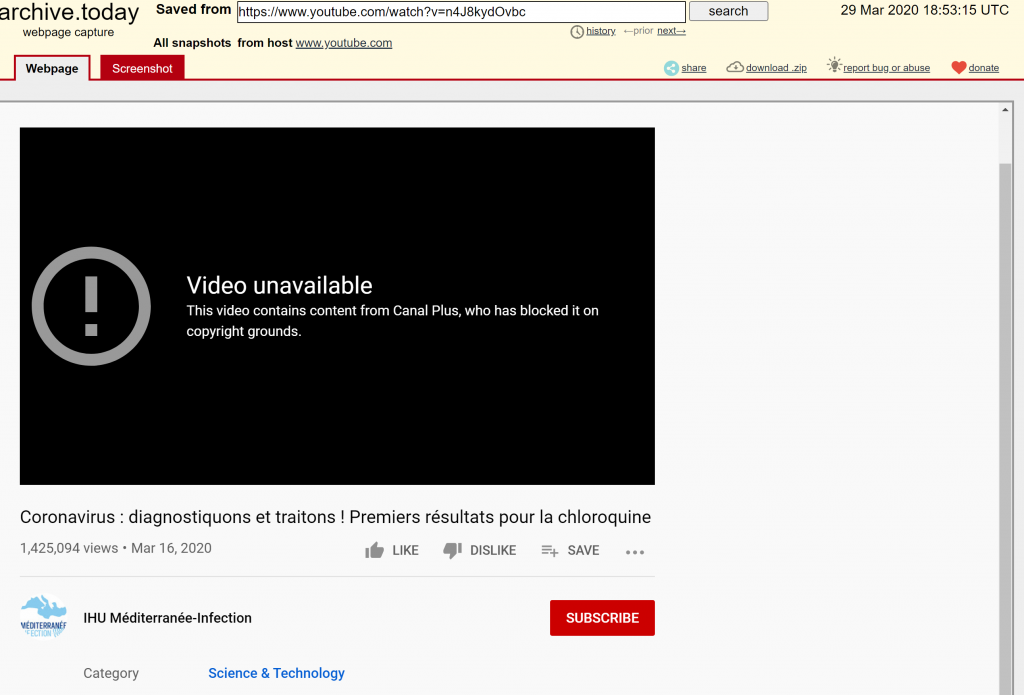Screen dimensions: 1024x695
Task: Switch to the Screenshot tab
Action: coord(142,68)
